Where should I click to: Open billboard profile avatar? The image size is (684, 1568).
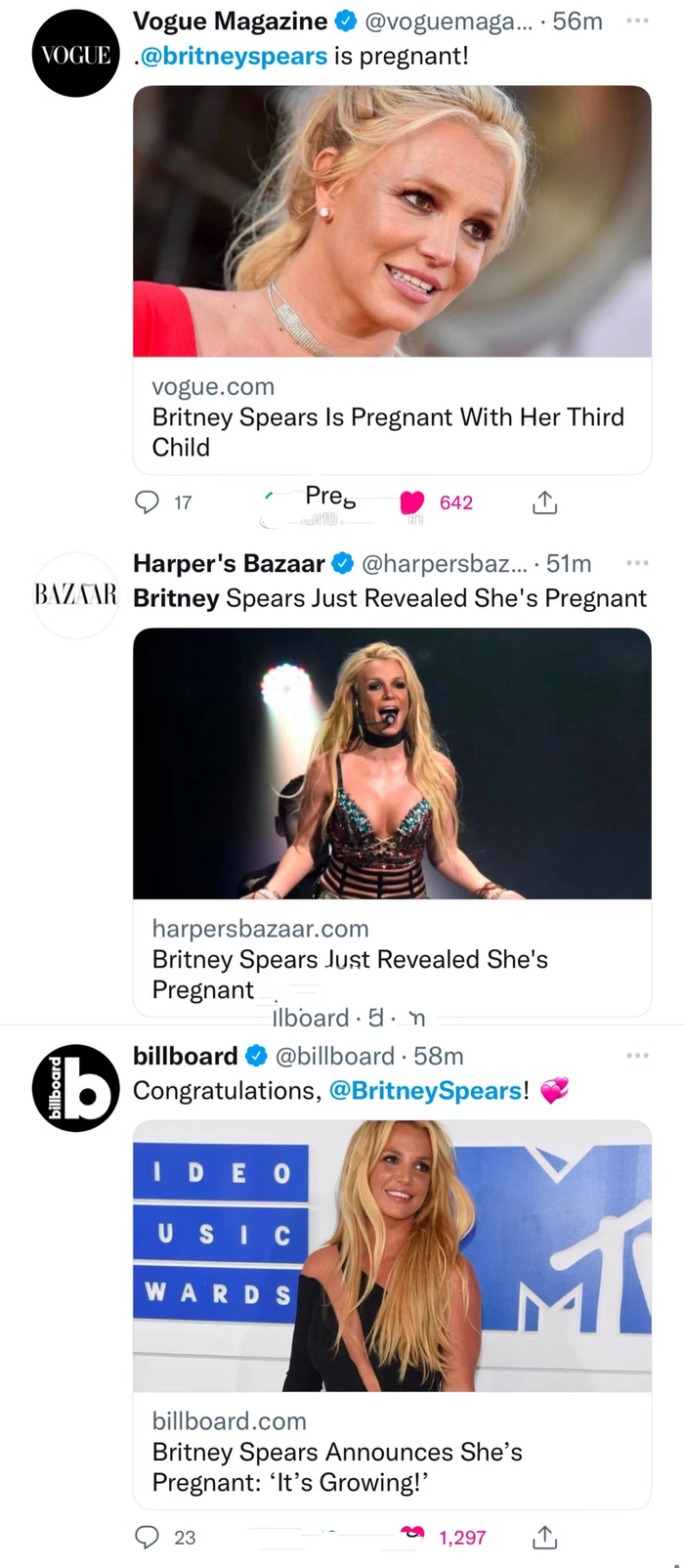coord(75,1087)
